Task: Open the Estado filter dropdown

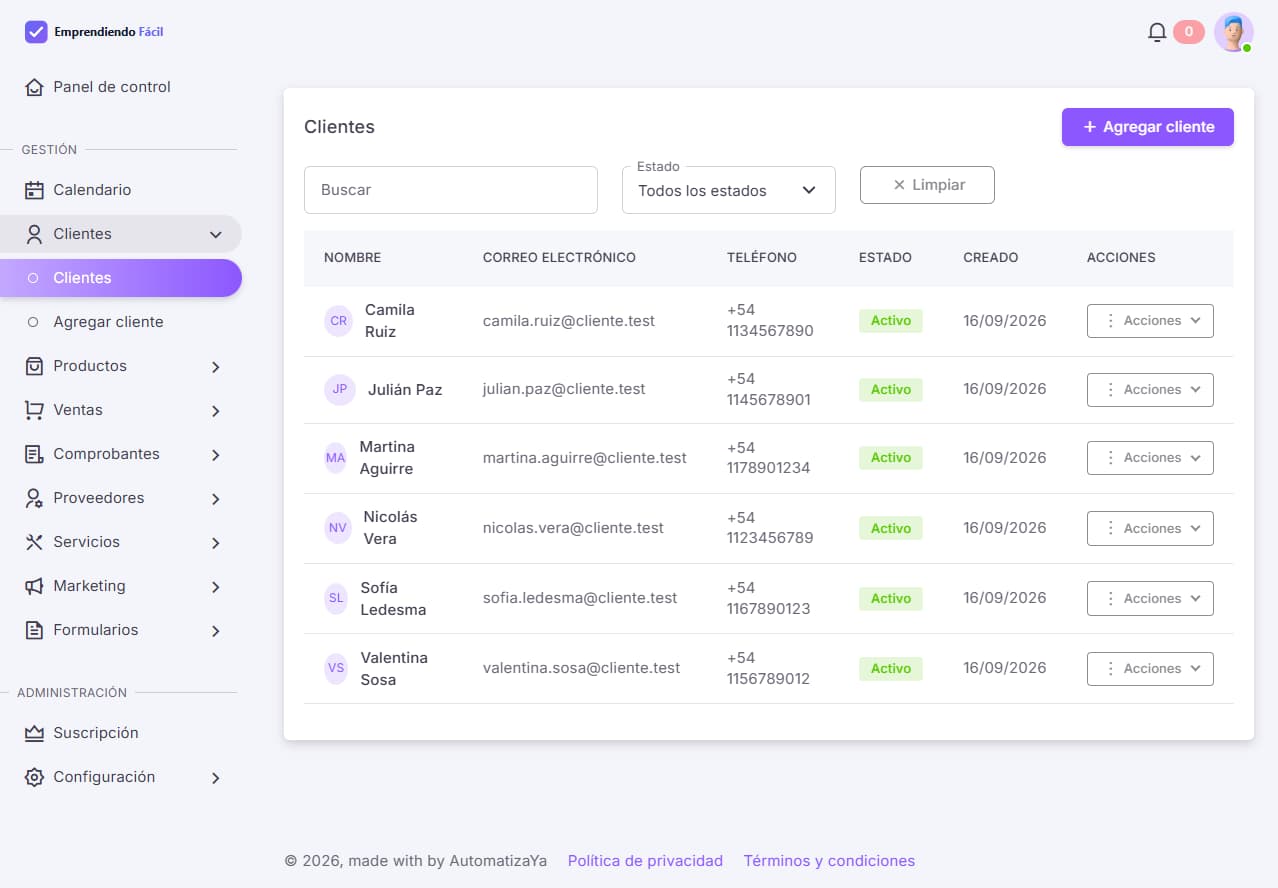Action: [728, 190]
